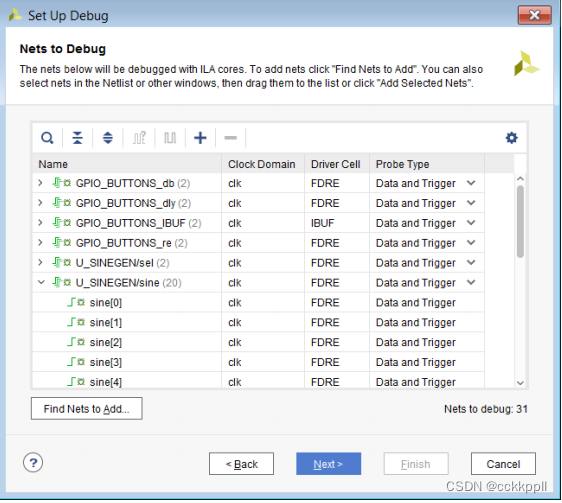Click the bus icon beside U_SINEGEN/sine
Image resolution: width=562 pixels, height=503 pixels.
62,283
